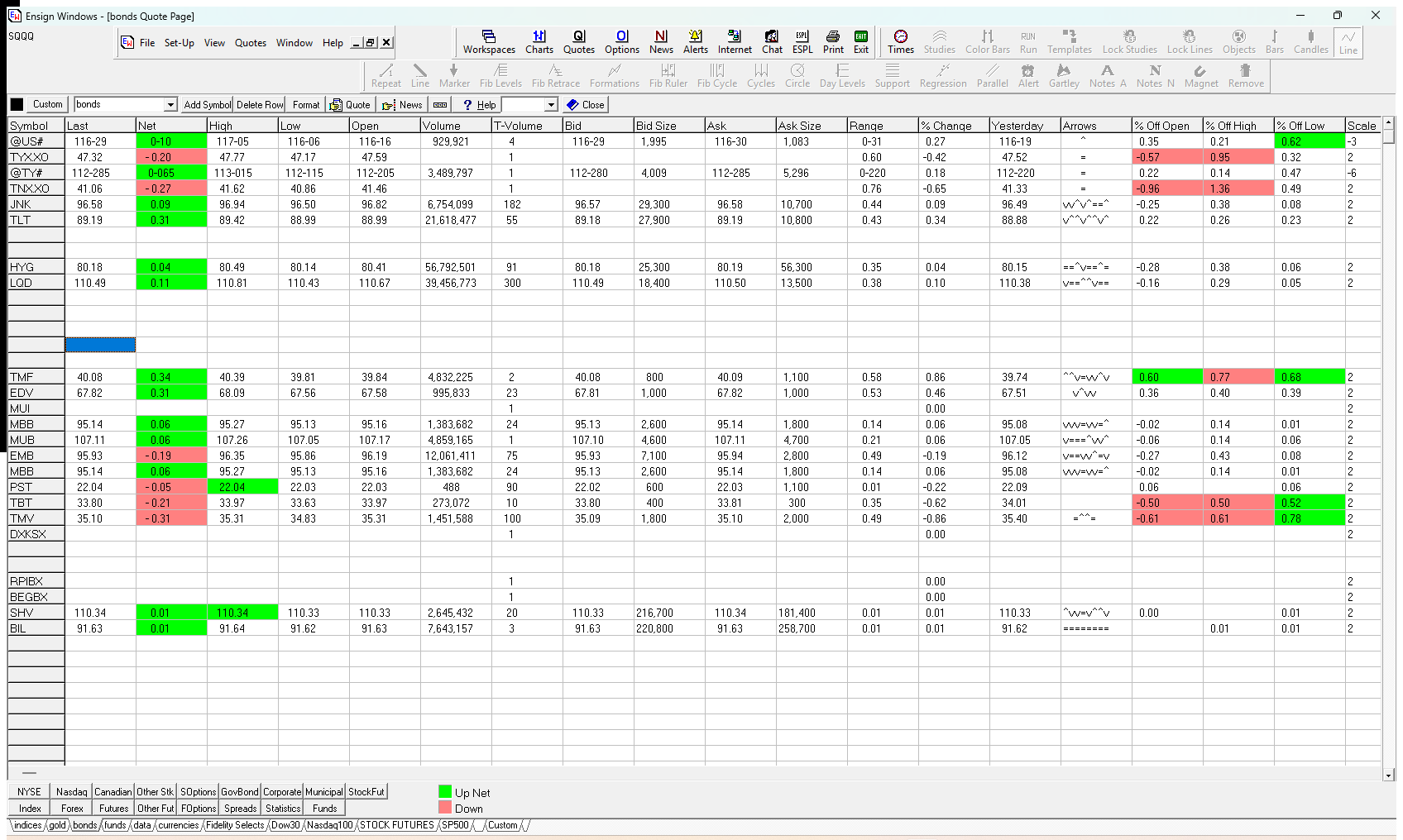Open the Options icon in toolbar

coord(621,42)
